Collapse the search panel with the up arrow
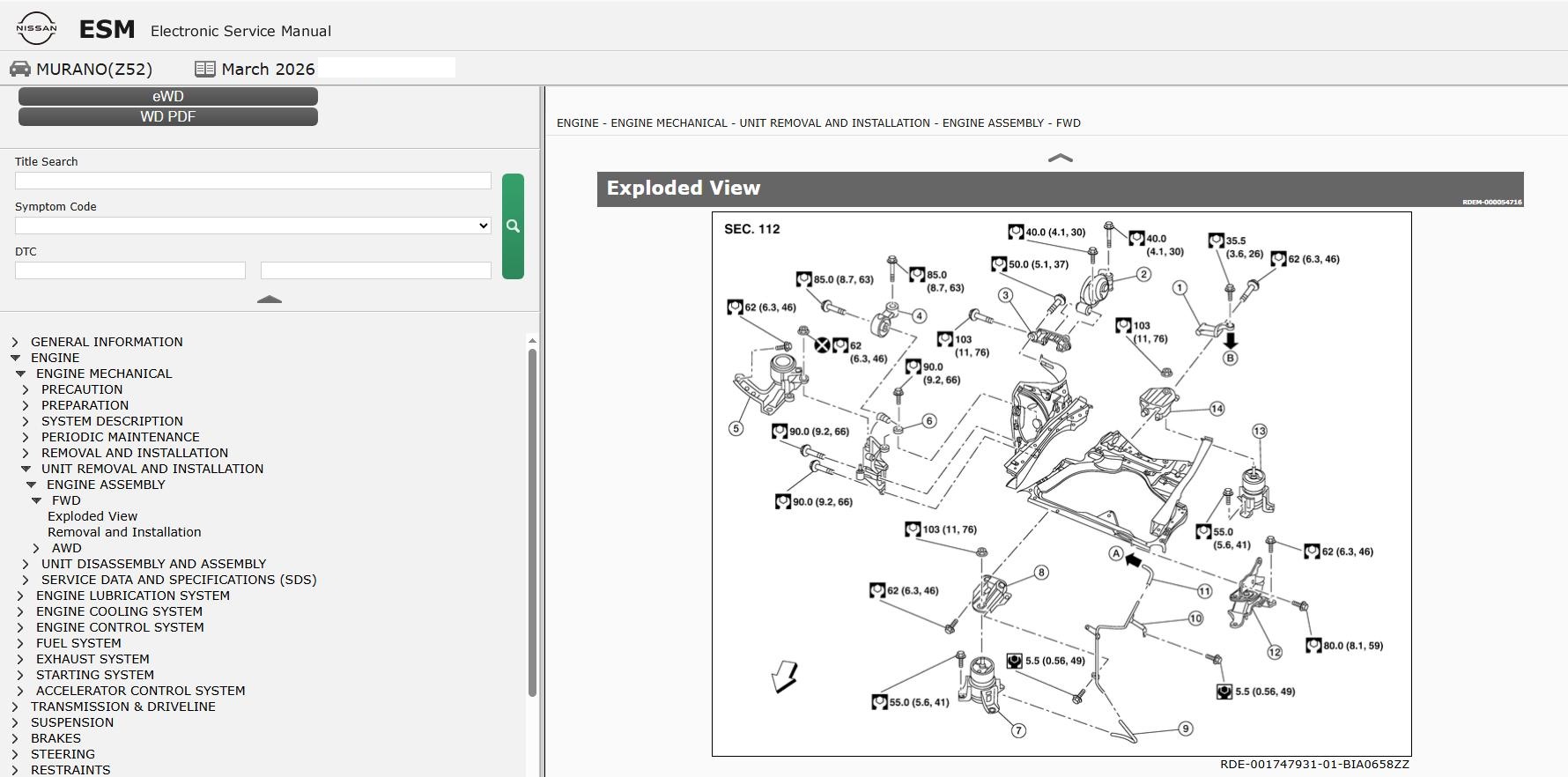This screenshot has width=1568, height=777. [x=270, y=300]
